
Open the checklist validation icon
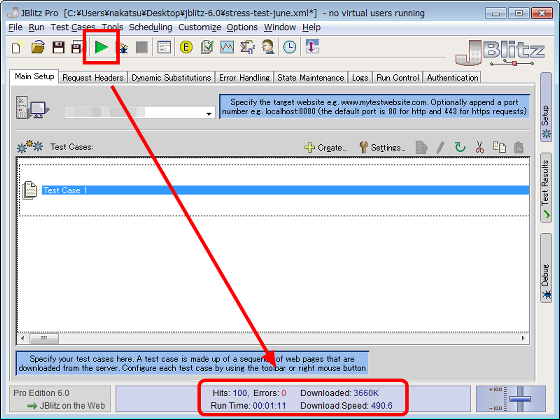click(x=207, y=47)
